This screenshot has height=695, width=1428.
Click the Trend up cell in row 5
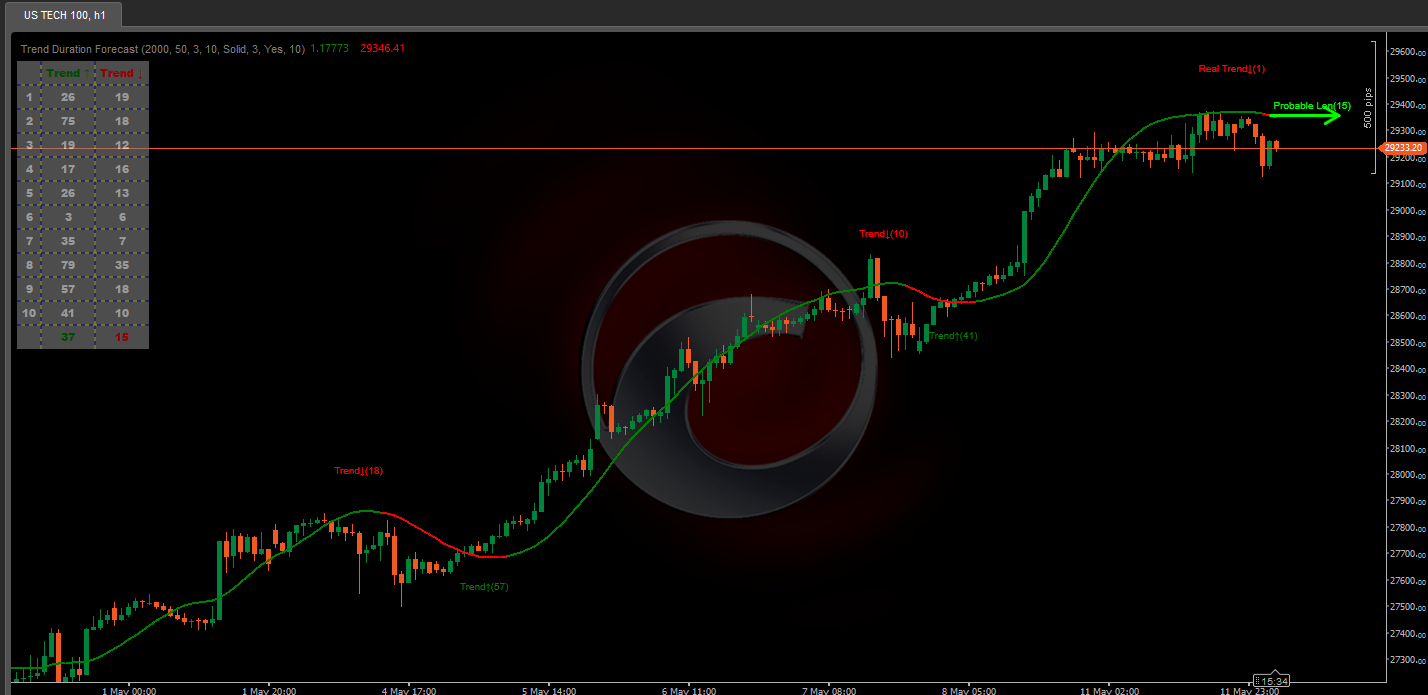67,193
